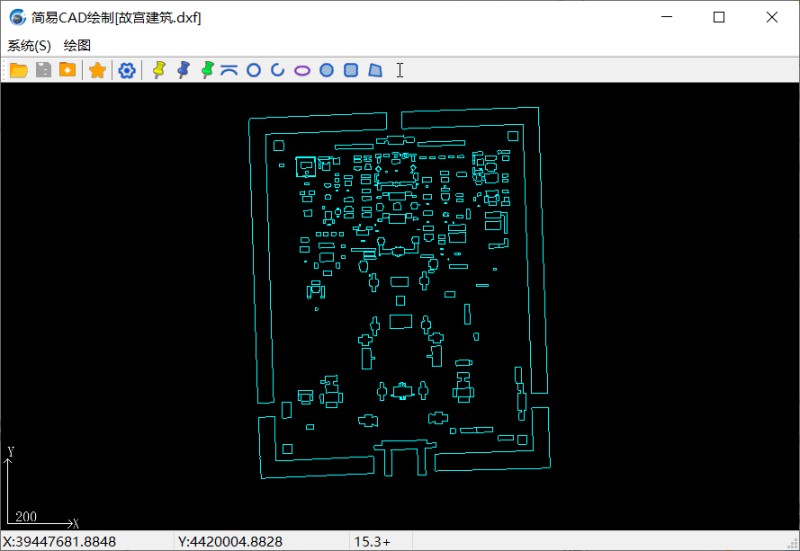Select the filled circle tool
This screenshot has height=551, width=800.
click(326, 70)
